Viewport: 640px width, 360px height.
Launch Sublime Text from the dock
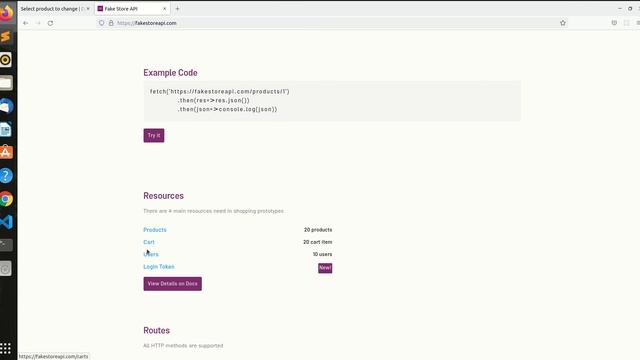6,37
